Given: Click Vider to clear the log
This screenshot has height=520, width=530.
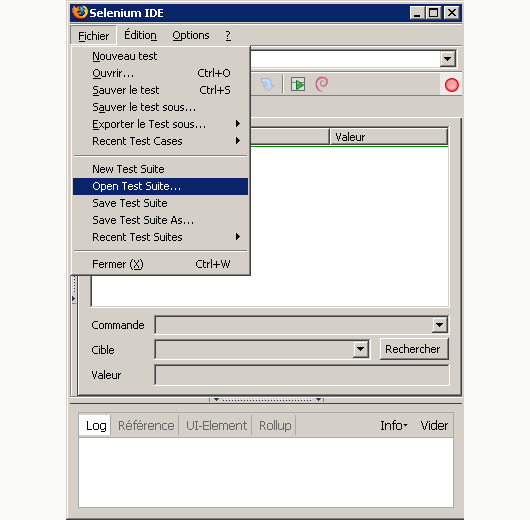Looking at the screenshot, I should [434, 425].
